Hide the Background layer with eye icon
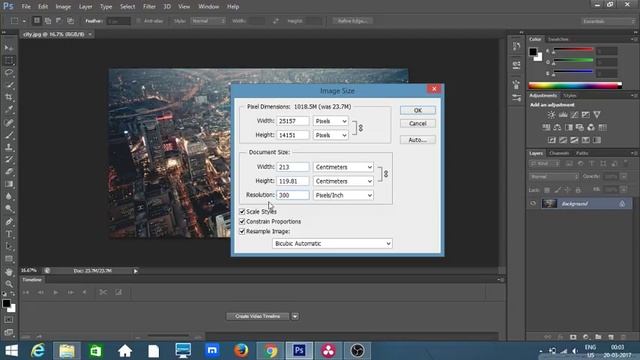The height and width of the screenshot is (360, 640). pos(533,203)
